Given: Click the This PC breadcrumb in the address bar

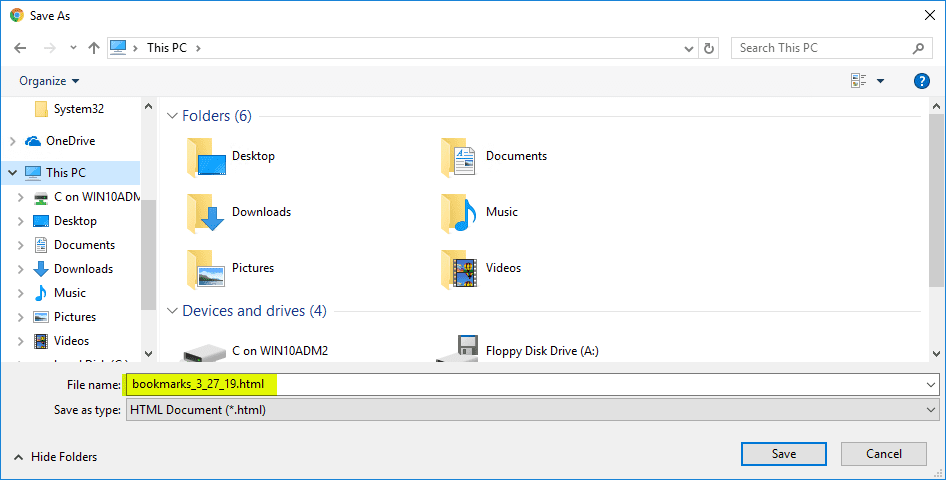Looking at the screenshot, I should click(x=167, y=48).
